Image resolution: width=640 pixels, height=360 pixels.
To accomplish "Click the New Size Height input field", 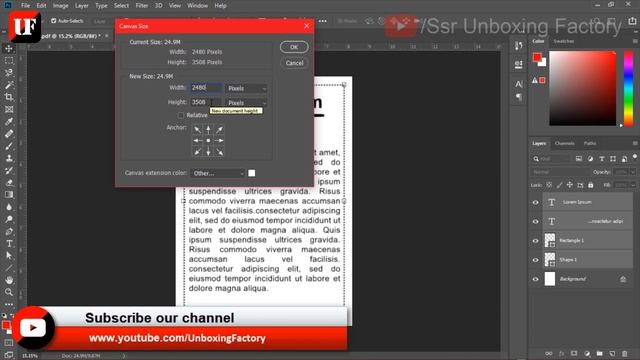I will pyautogui.click(x=207, y=102).
